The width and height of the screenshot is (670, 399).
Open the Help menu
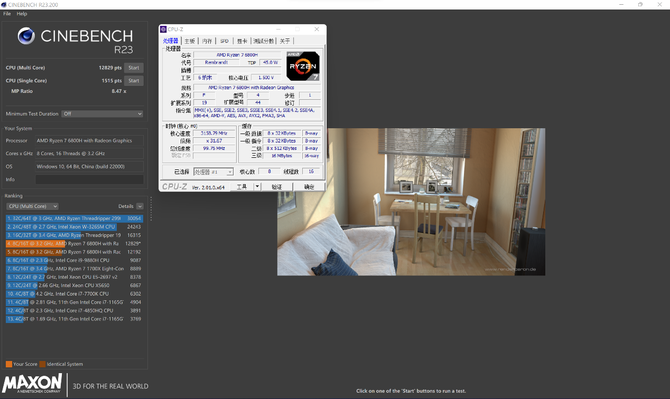[x=22, y=14]
